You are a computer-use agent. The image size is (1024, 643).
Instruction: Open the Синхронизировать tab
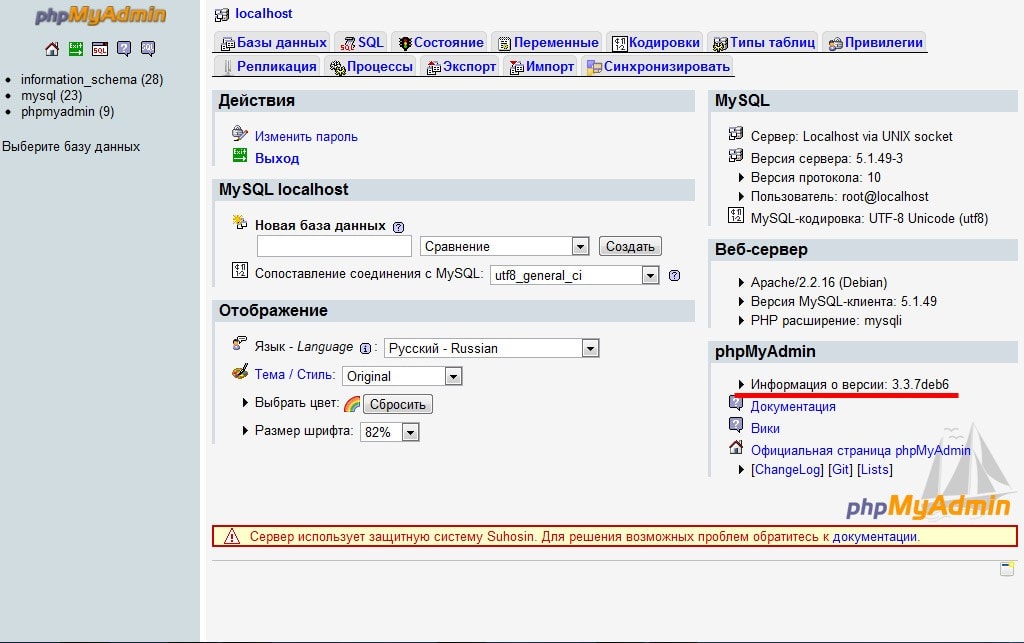point(657,67)
